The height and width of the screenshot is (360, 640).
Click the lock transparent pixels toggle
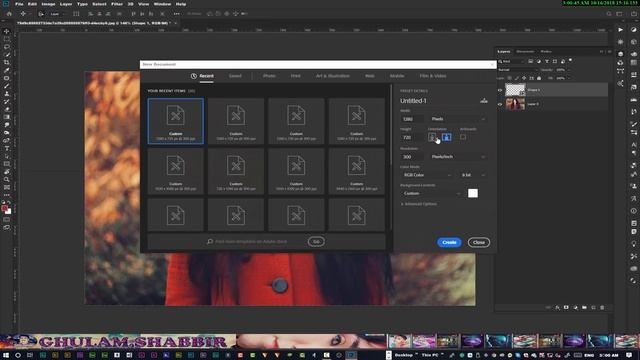click(509, 78)
